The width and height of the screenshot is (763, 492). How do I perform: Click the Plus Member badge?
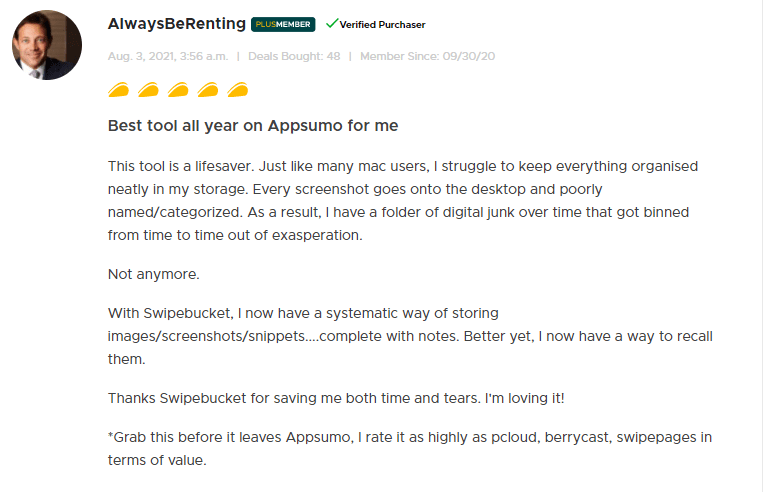pyautogui.click(x=283, y=24)
